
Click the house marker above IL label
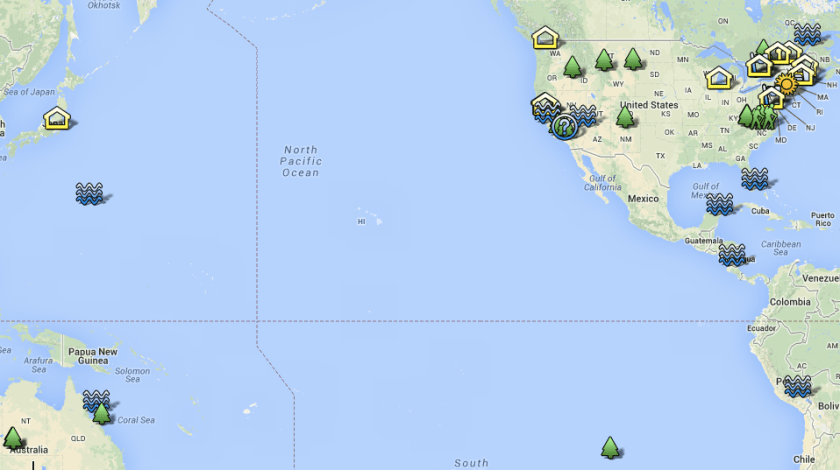[719, 78]
